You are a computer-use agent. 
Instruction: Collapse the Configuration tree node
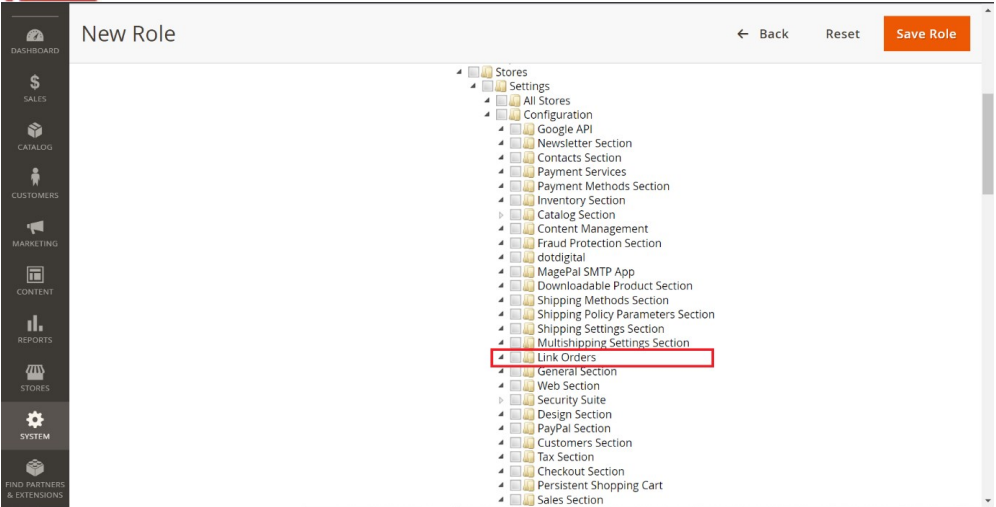[x=487, y=115]
